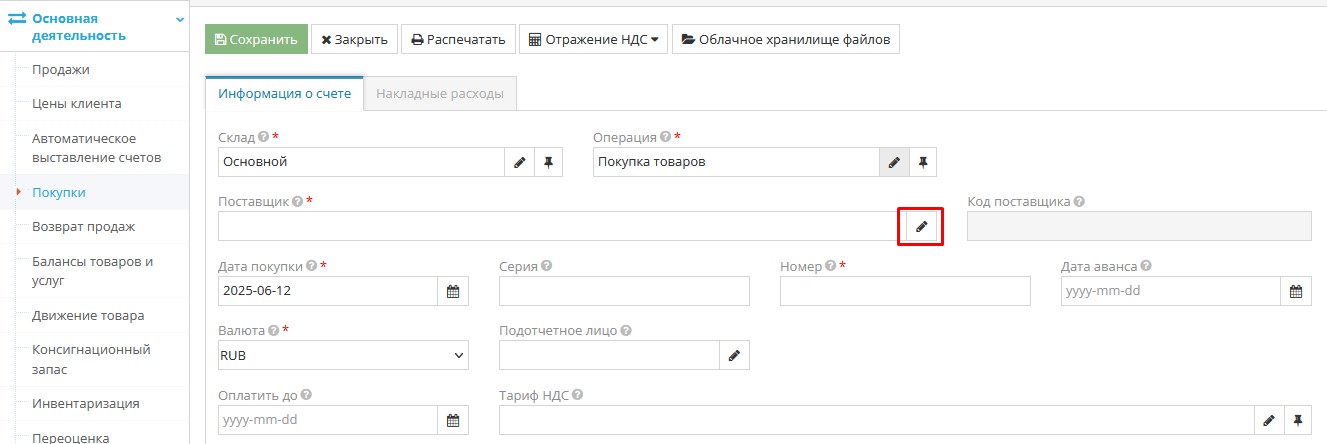1327x444 pixels.
Task: Open the Валюта dropdown
Action: (343, 355)
